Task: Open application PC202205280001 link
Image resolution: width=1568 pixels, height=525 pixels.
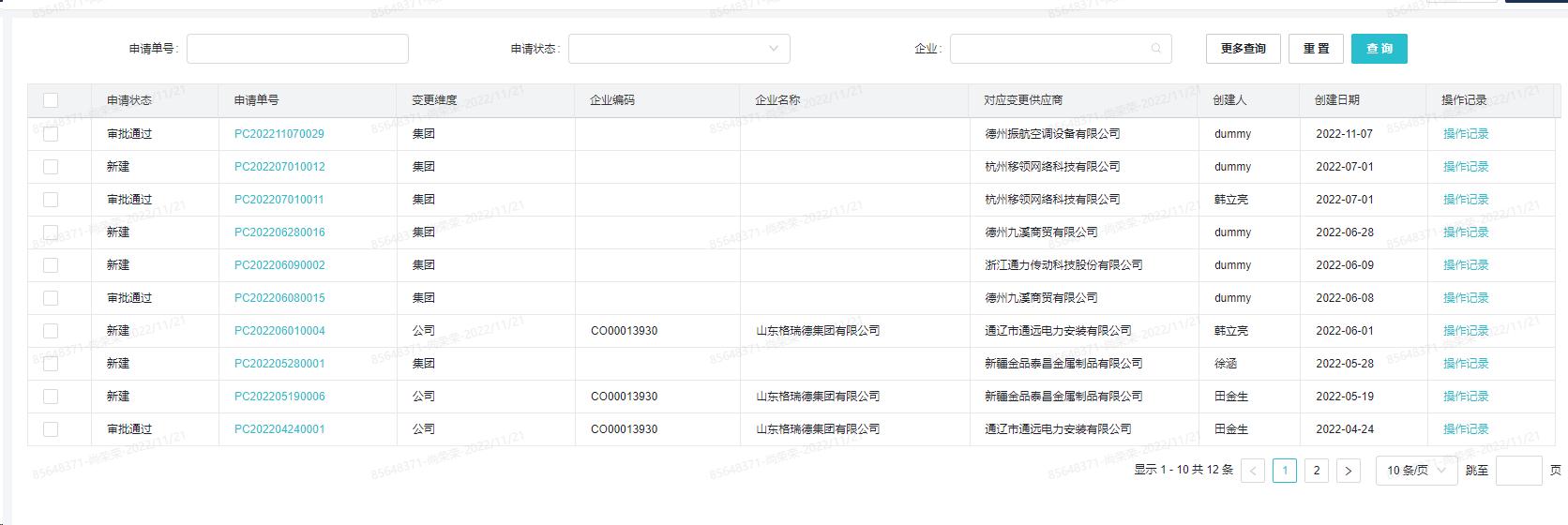Action: (279, 364)
